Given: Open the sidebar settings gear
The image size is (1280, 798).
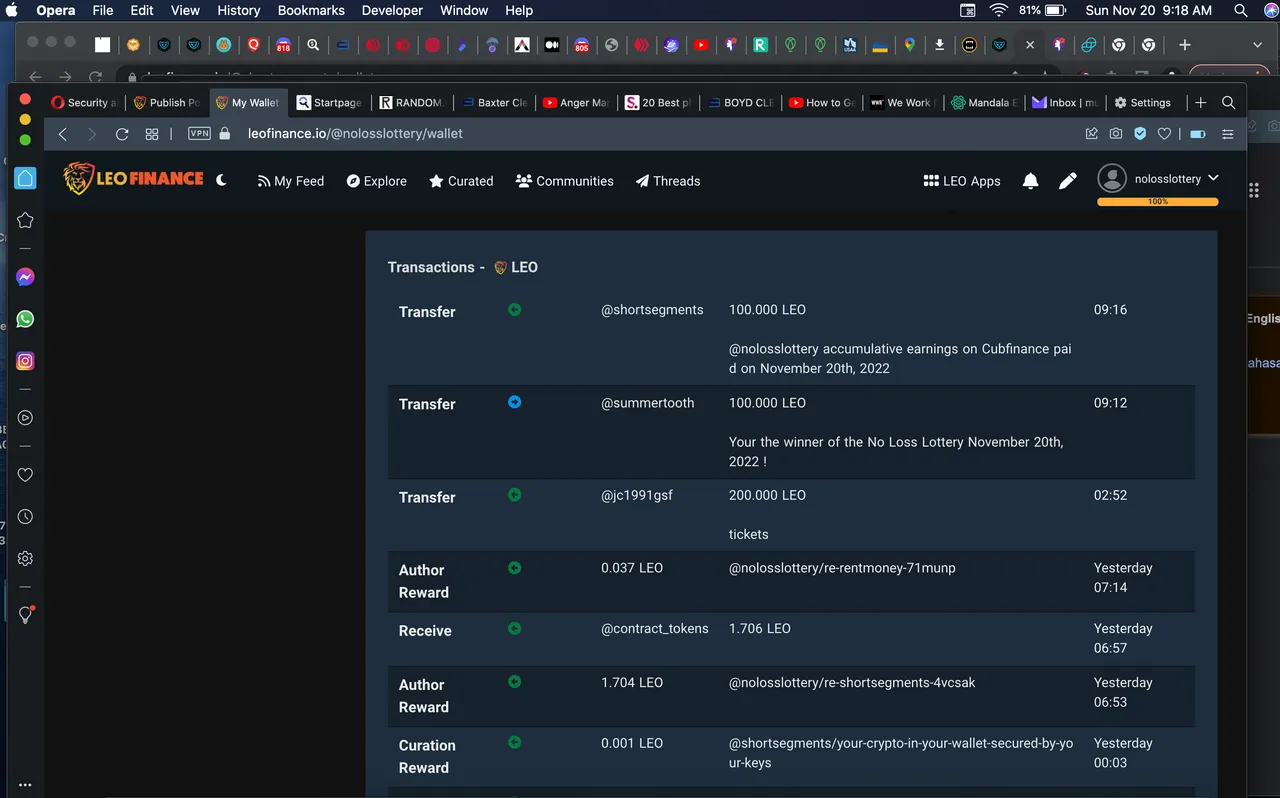Looking at the screenshot, I should (x=26, y=559).
